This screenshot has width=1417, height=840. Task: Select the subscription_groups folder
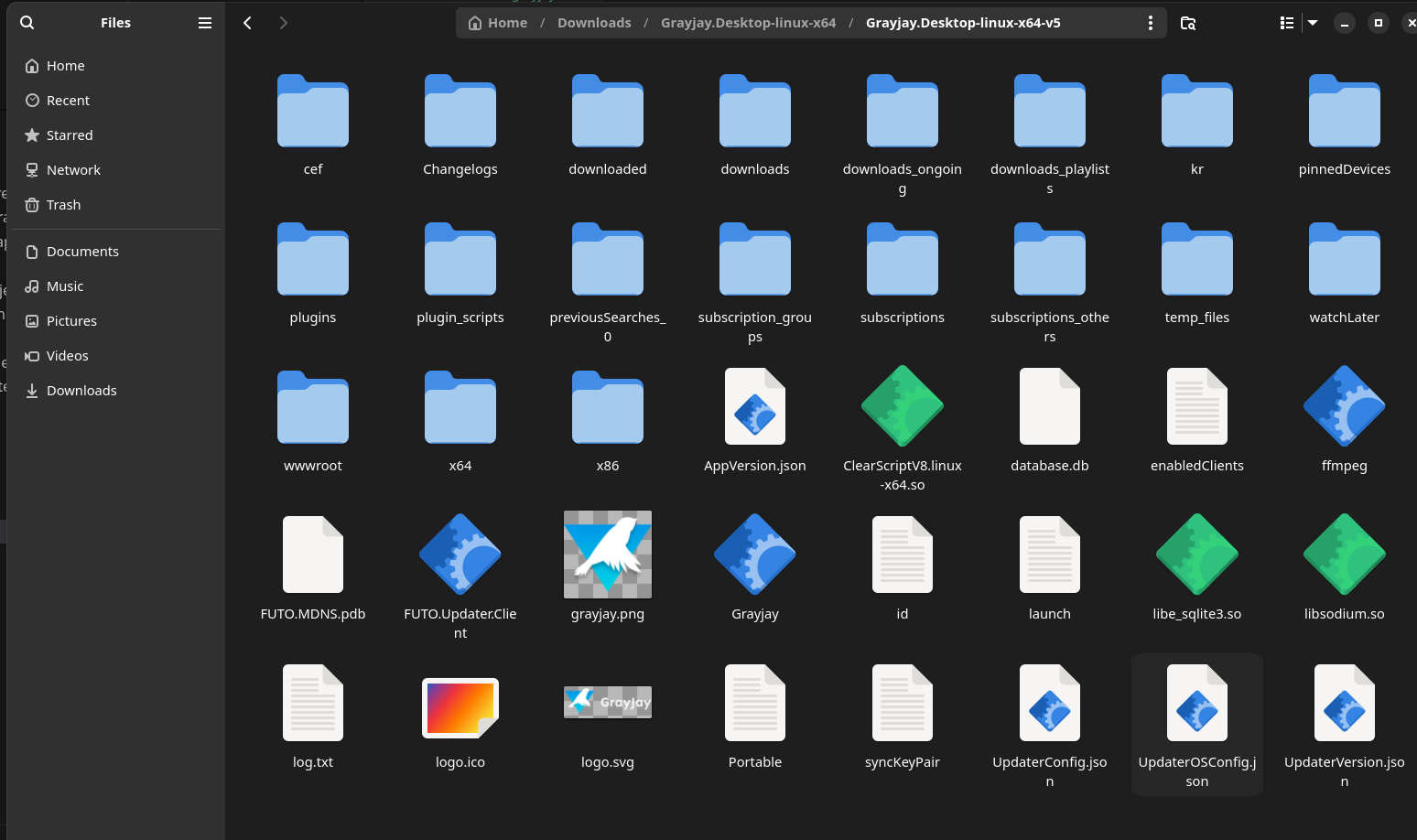(x=755, y=259)
